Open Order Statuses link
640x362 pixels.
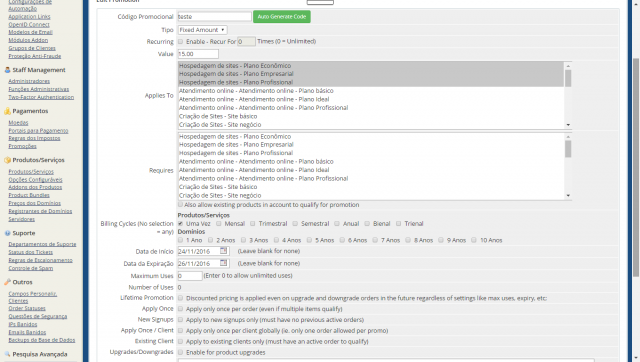[27, 308]
